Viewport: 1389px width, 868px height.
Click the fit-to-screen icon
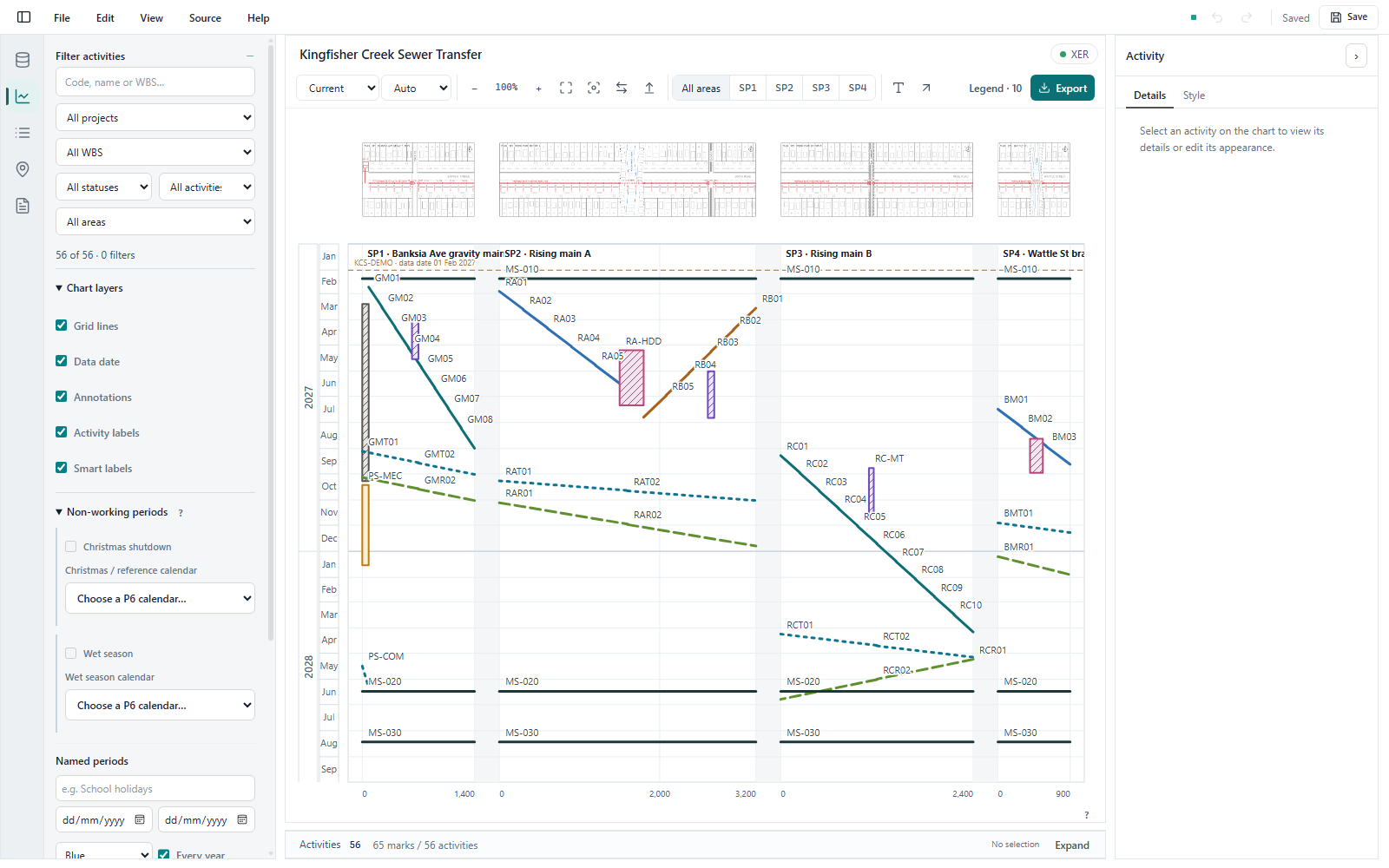pyautogui.click(x=566, y=88)
